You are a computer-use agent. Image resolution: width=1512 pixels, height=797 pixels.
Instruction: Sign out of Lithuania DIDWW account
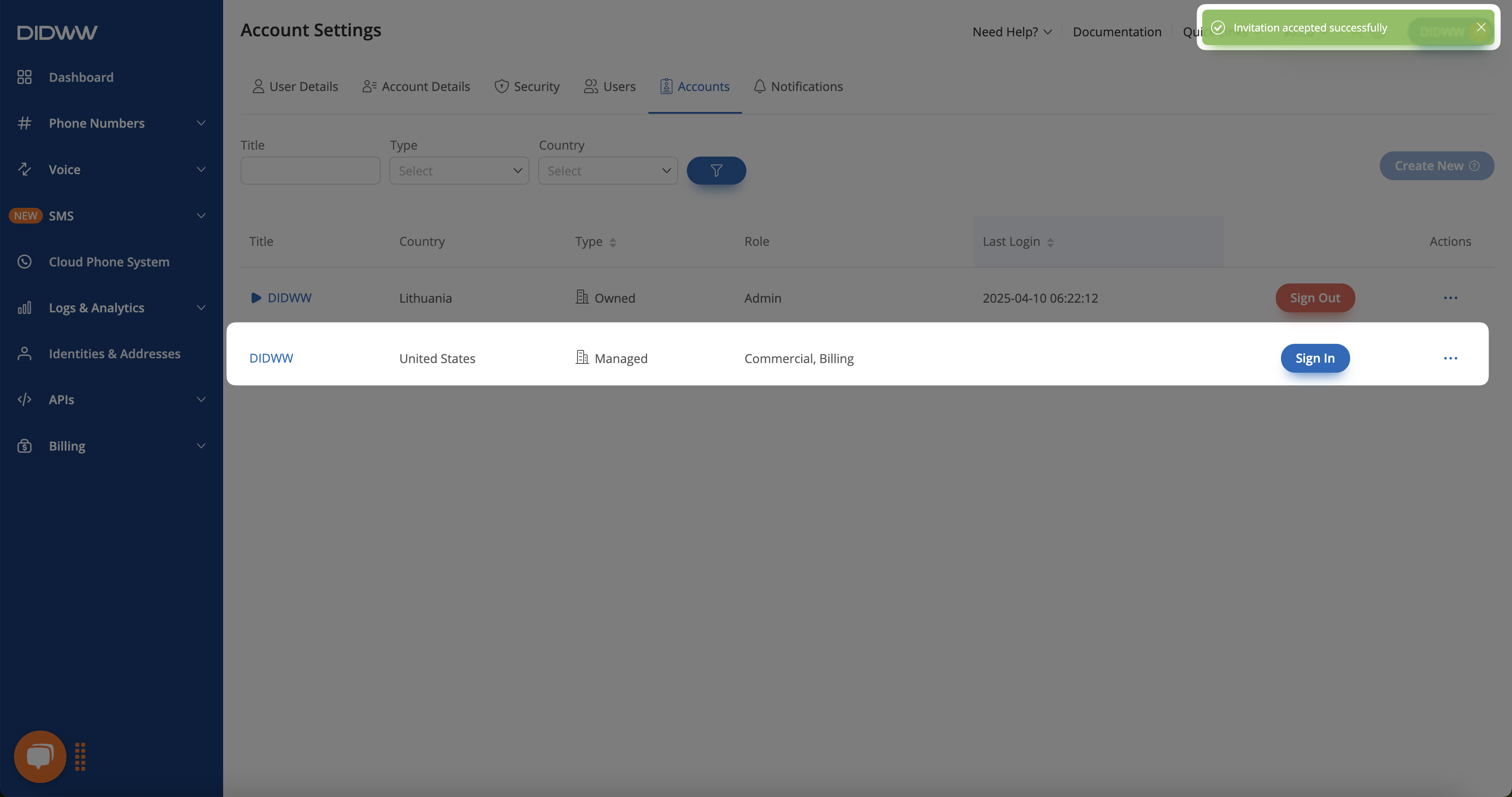[x=1315, y=298]
